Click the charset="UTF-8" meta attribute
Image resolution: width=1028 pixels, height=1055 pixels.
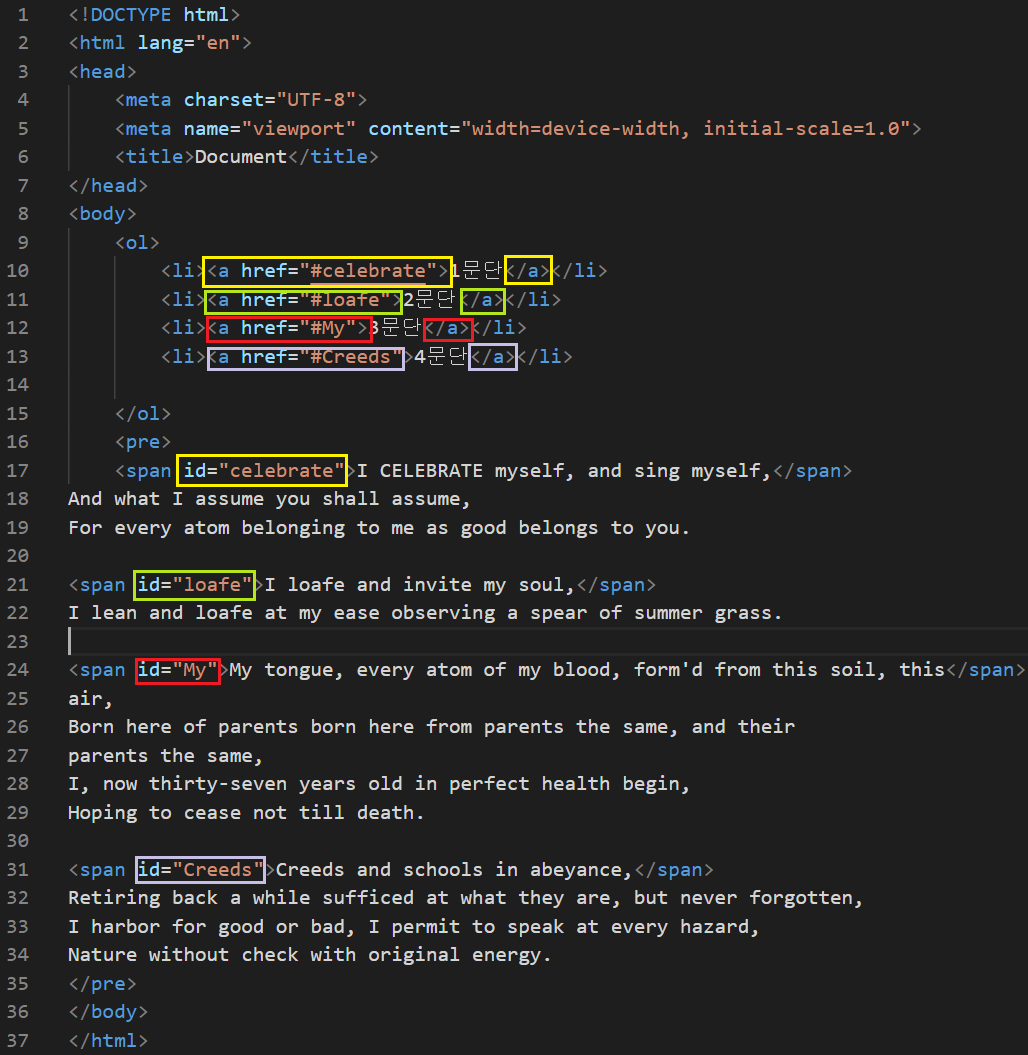[270, 100]
